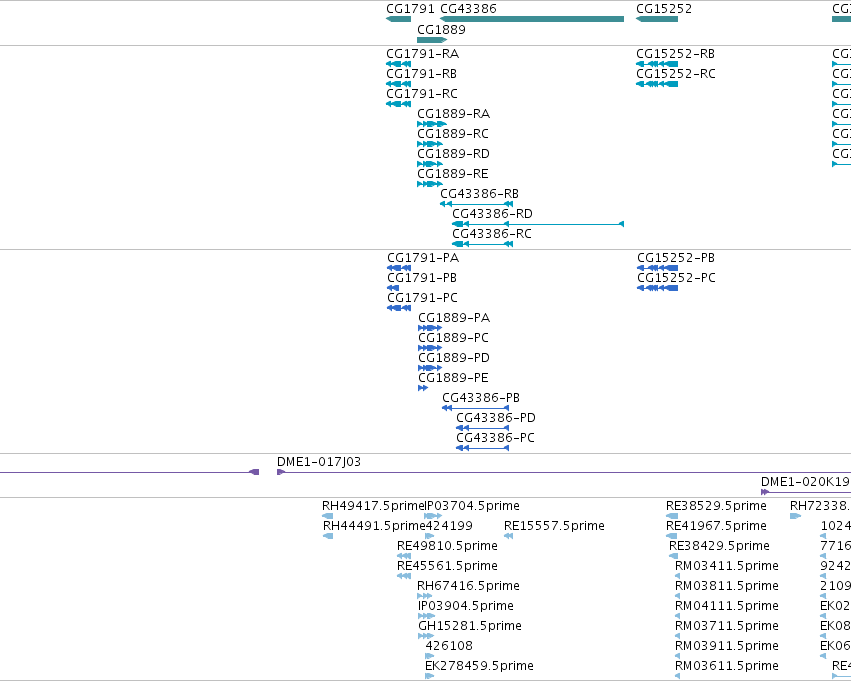This screenshot has height=681, width=851.
Task: Select EST IP03704.5prime
Action: [x=472, y=506]
